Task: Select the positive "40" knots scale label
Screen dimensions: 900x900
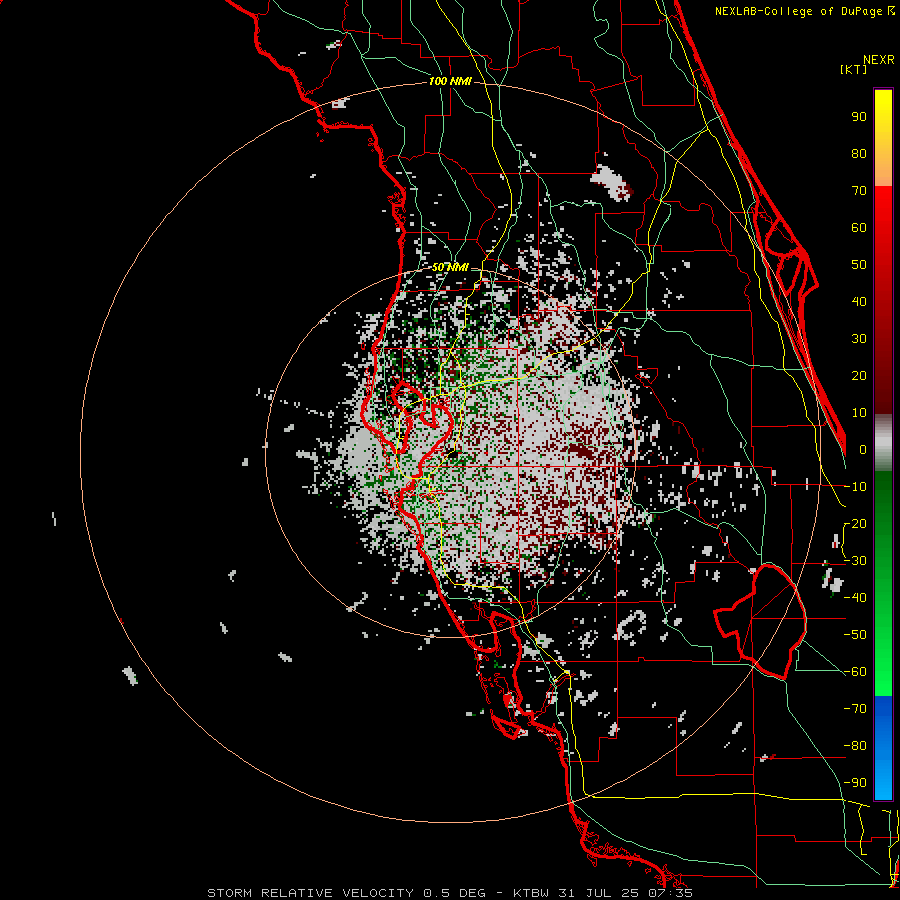Action: [859, 302]
